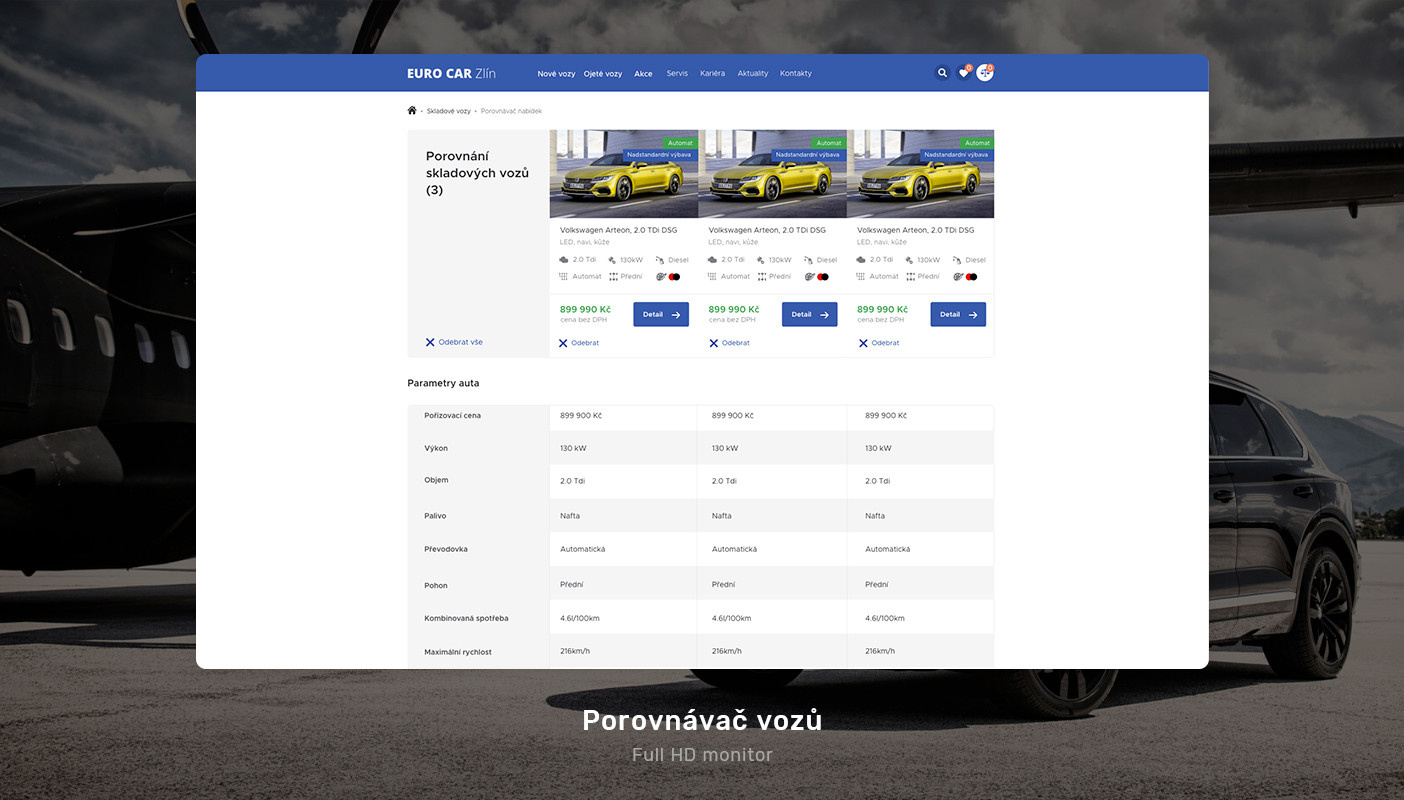Go to homepage via breadcrumb house icon
The image size is (1404, 800).
[412, 110]
